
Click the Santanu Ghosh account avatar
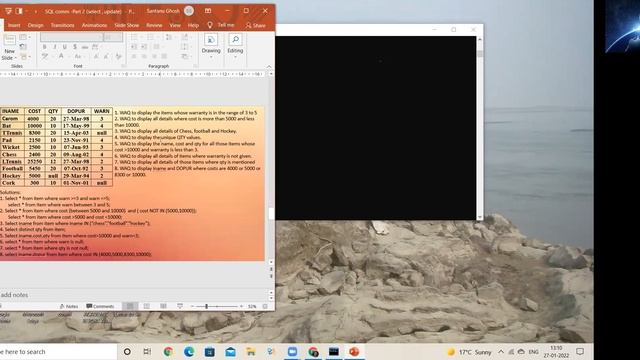pos(189,11)
